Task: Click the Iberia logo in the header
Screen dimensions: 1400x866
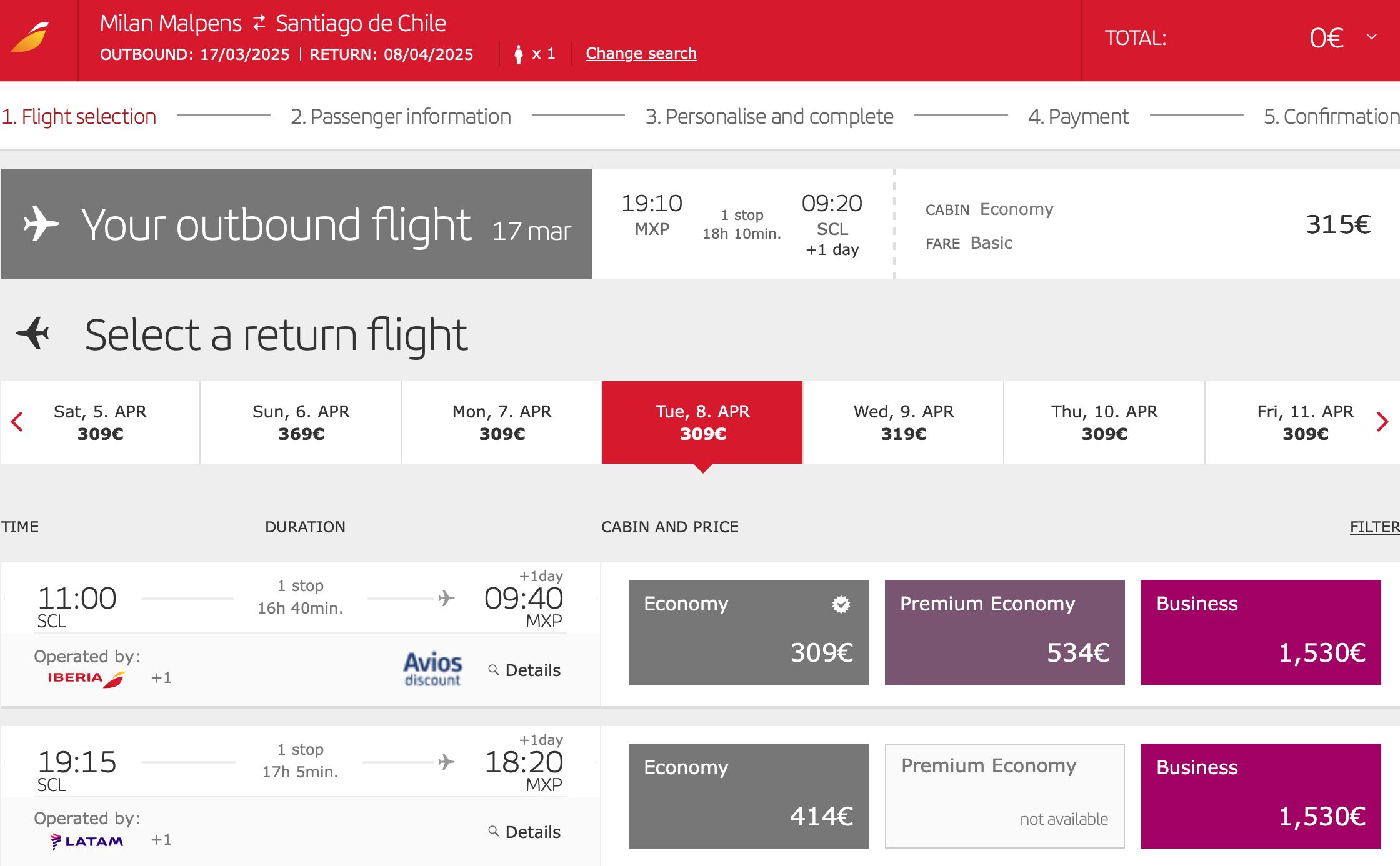Action: pyautogui.click(x=30, y=37)
